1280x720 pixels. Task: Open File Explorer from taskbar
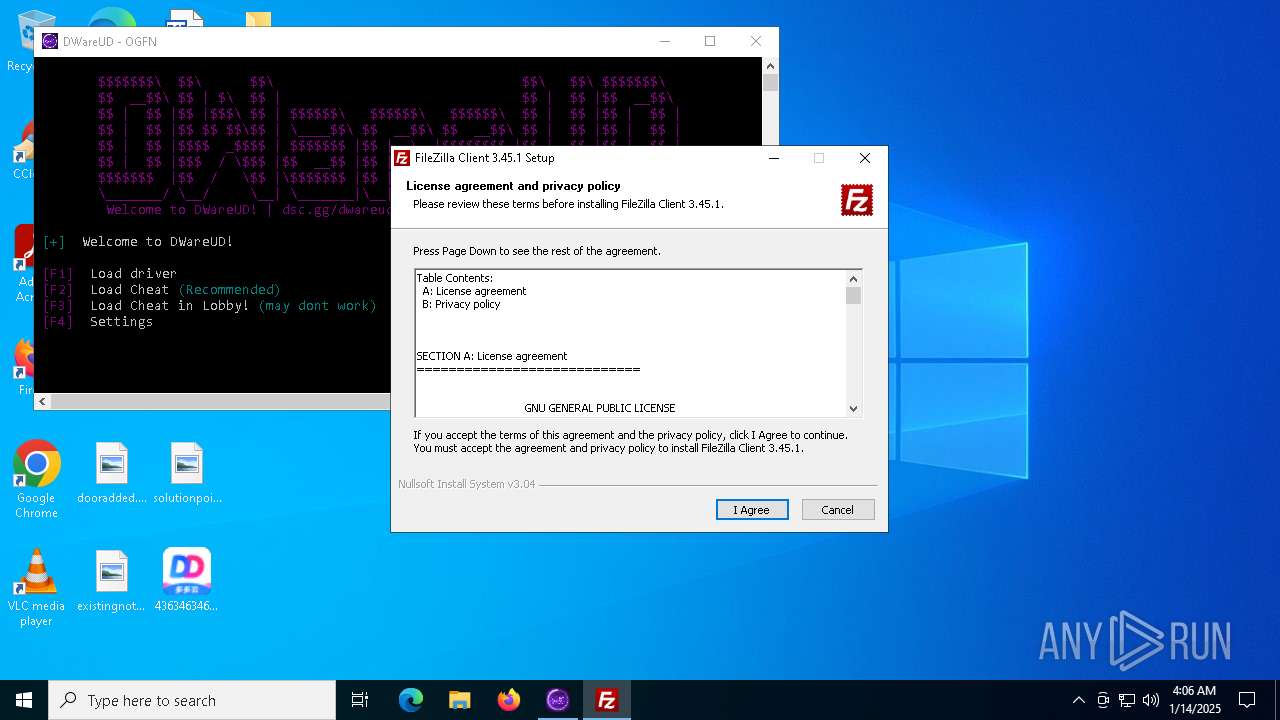pos(460,700)
